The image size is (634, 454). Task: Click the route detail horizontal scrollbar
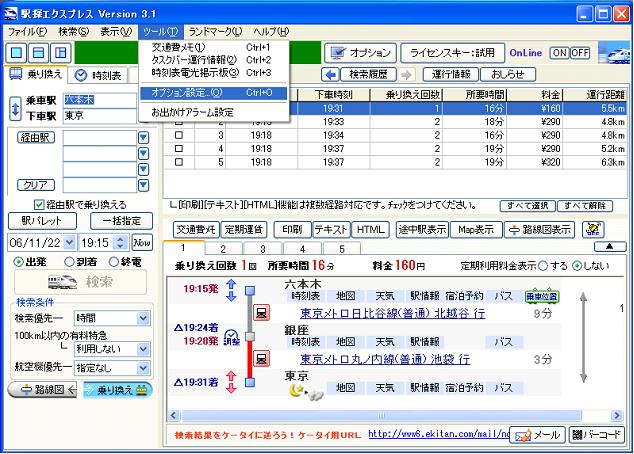[381, 415]
